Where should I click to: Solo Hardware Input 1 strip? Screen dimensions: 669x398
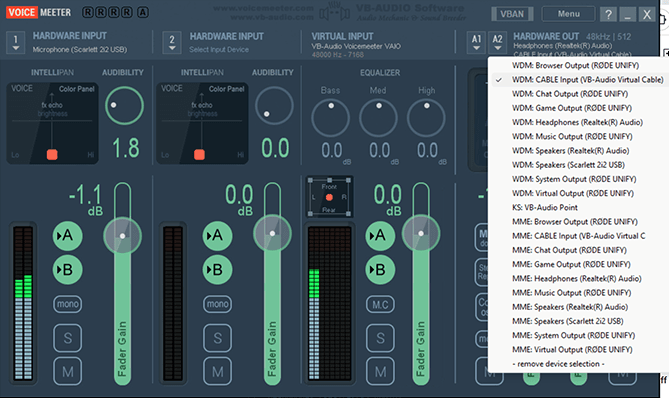pyautogui.click(x=67, y=338)
